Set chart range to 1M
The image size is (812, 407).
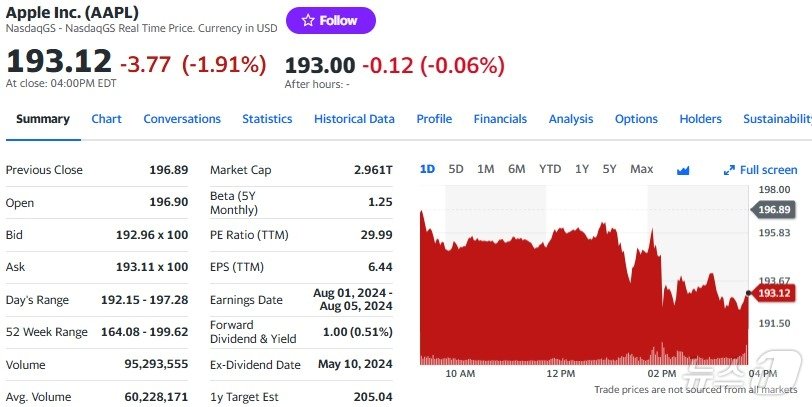(x=486, y=169)
